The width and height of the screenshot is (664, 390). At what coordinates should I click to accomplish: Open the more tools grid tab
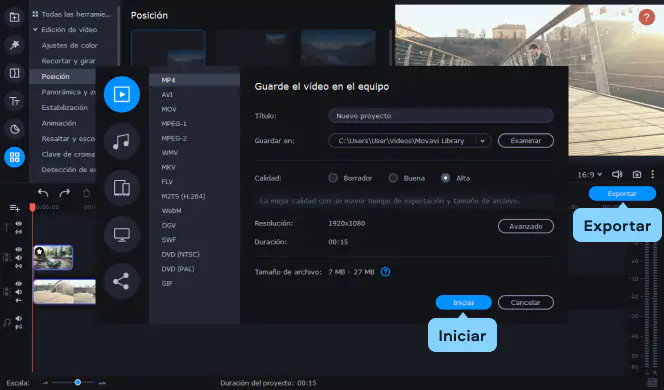[x=14, y=157]
